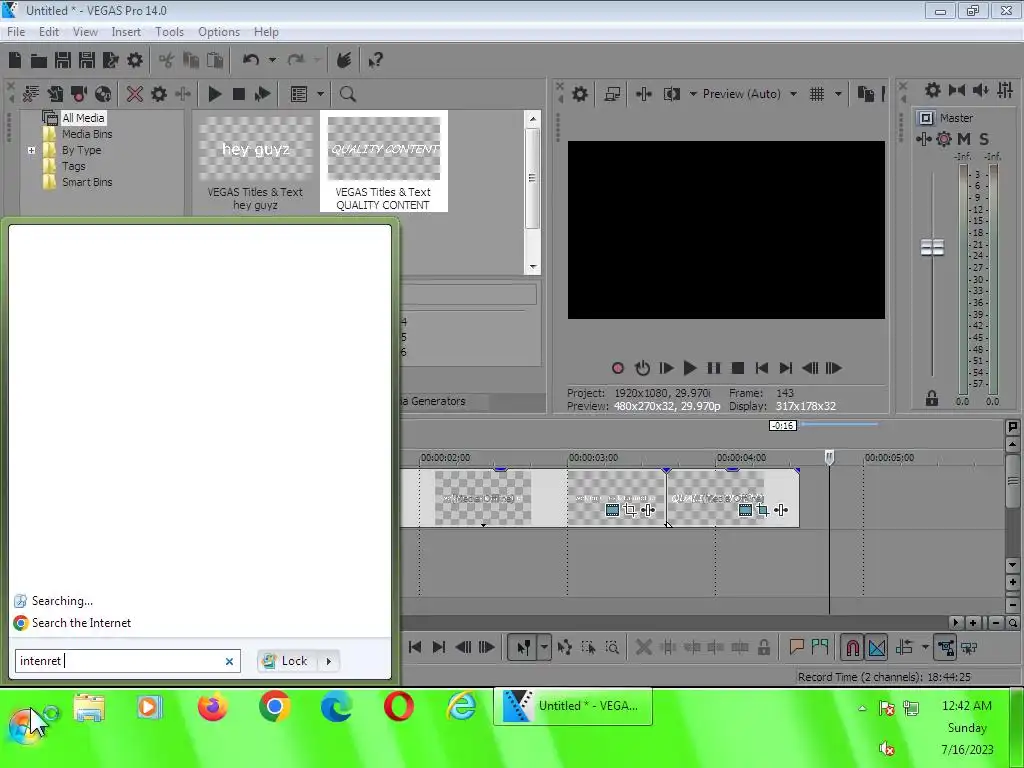The height and width of the screenshot is (768, 1024).
Task: Toggle Mute (M) on the Master bus
Action: (x=964, y=138)
